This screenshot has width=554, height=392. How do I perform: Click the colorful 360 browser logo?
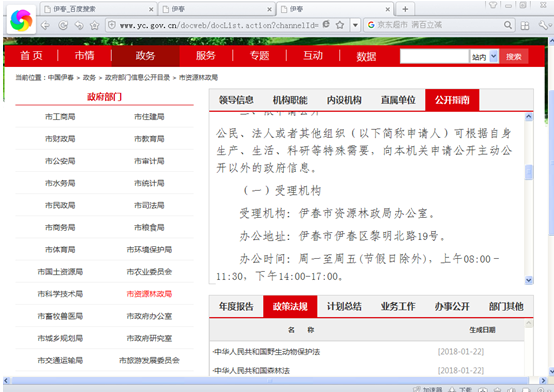(21, 20)
